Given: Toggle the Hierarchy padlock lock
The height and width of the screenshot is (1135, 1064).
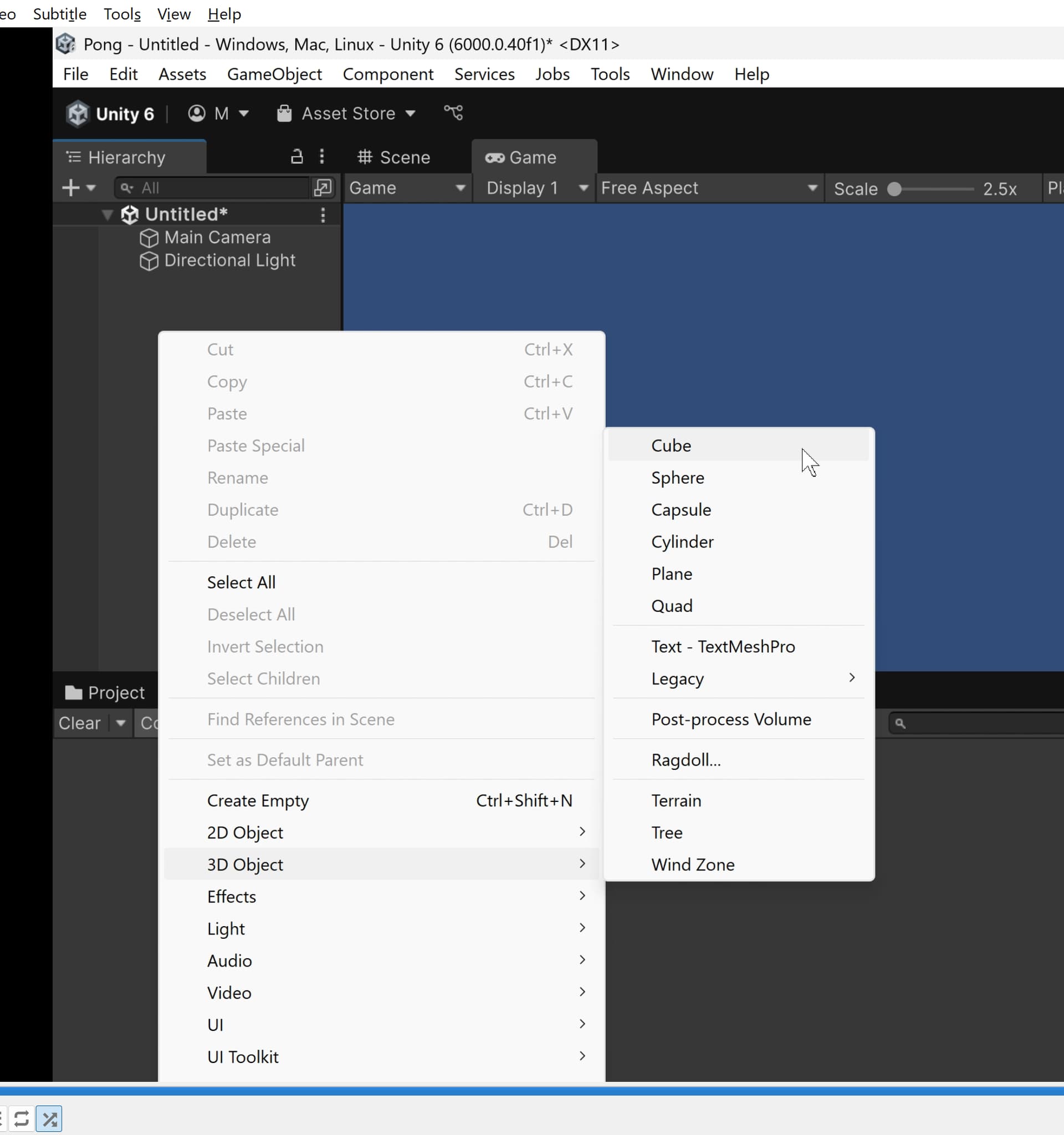Looking at the screenshot, I should click(296, 156).
